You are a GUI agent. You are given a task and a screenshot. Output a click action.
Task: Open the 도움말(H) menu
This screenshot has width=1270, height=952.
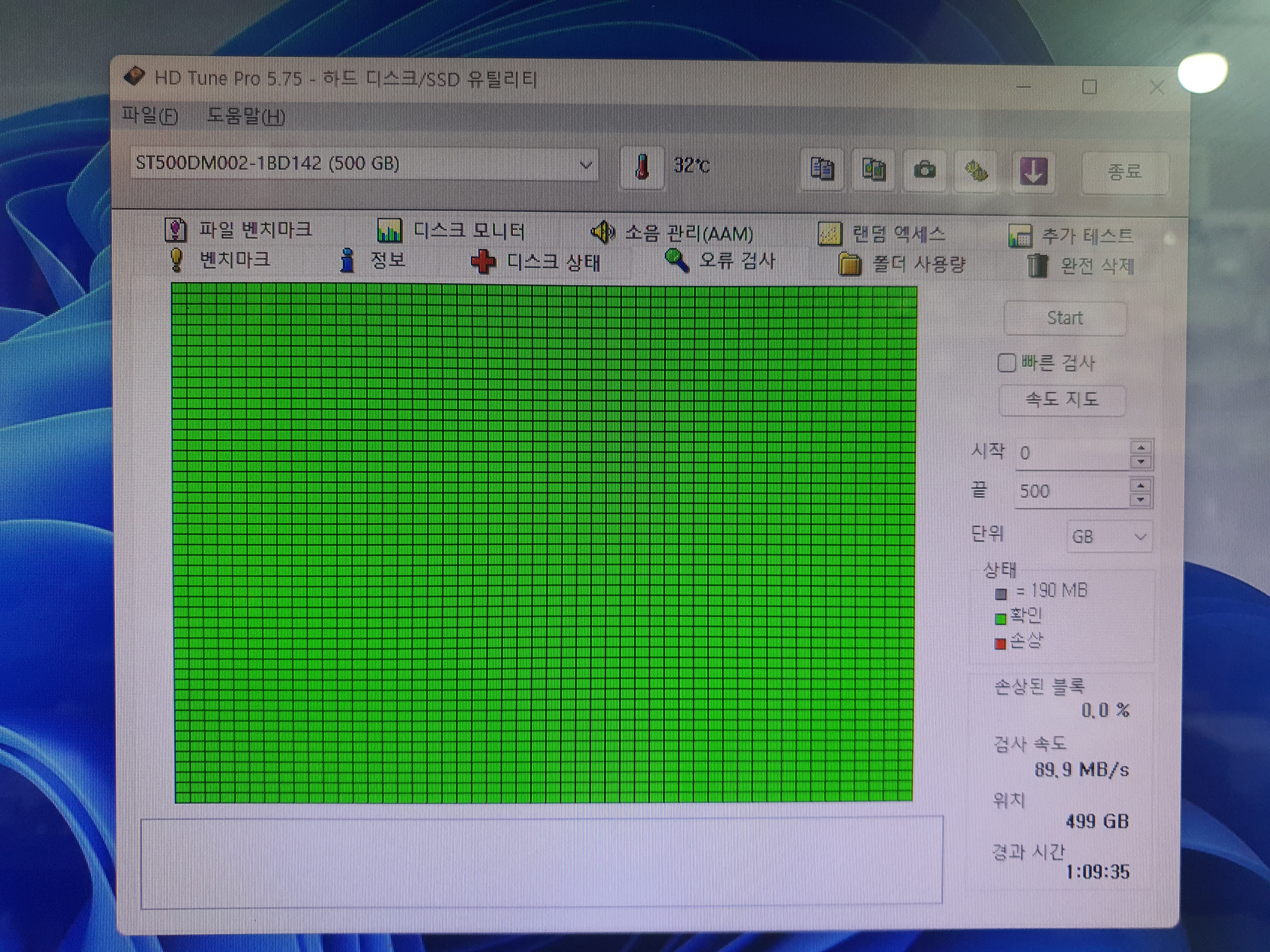[x=246, y=116]
